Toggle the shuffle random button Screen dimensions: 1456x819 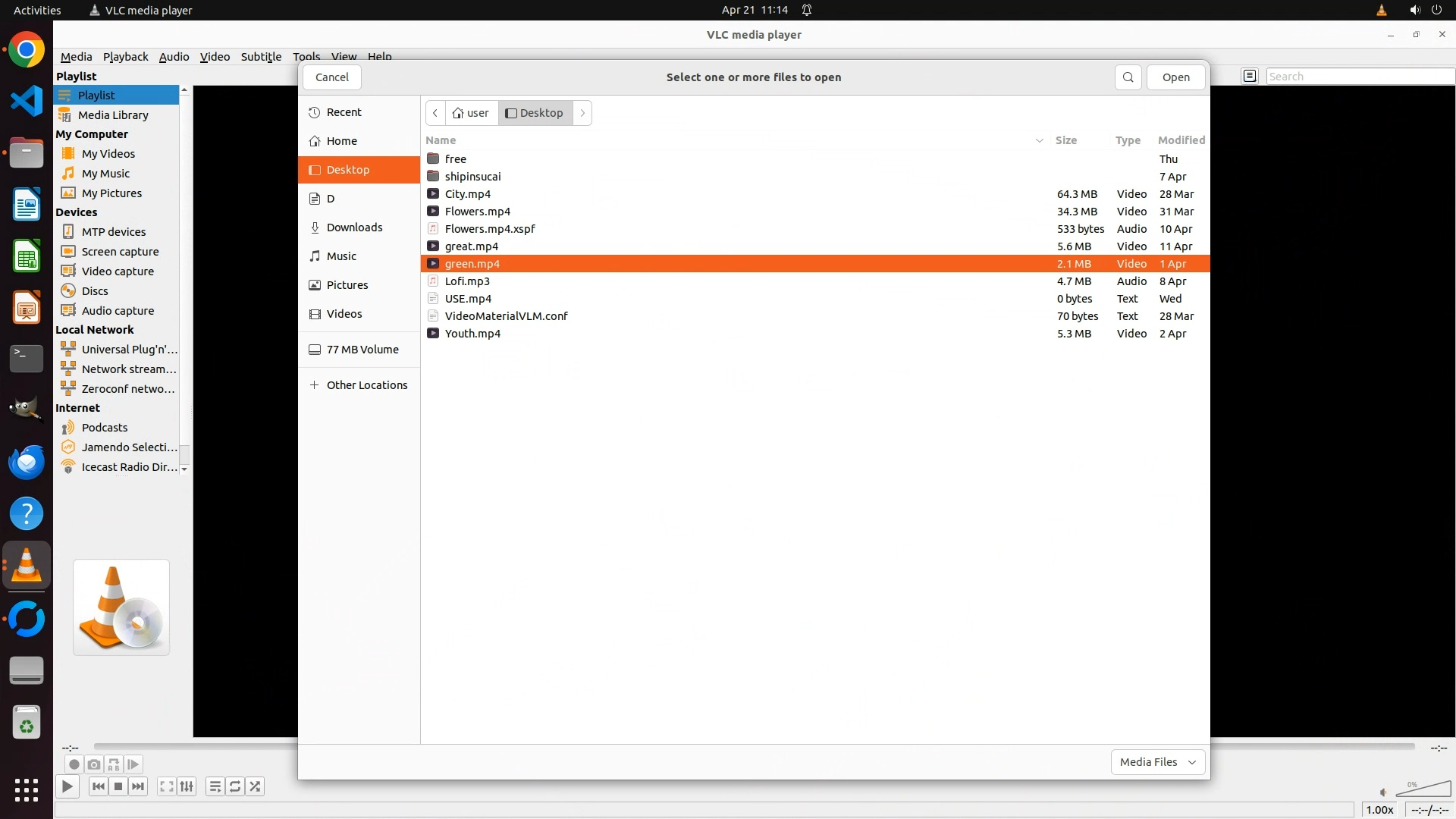tap(256, 786)
